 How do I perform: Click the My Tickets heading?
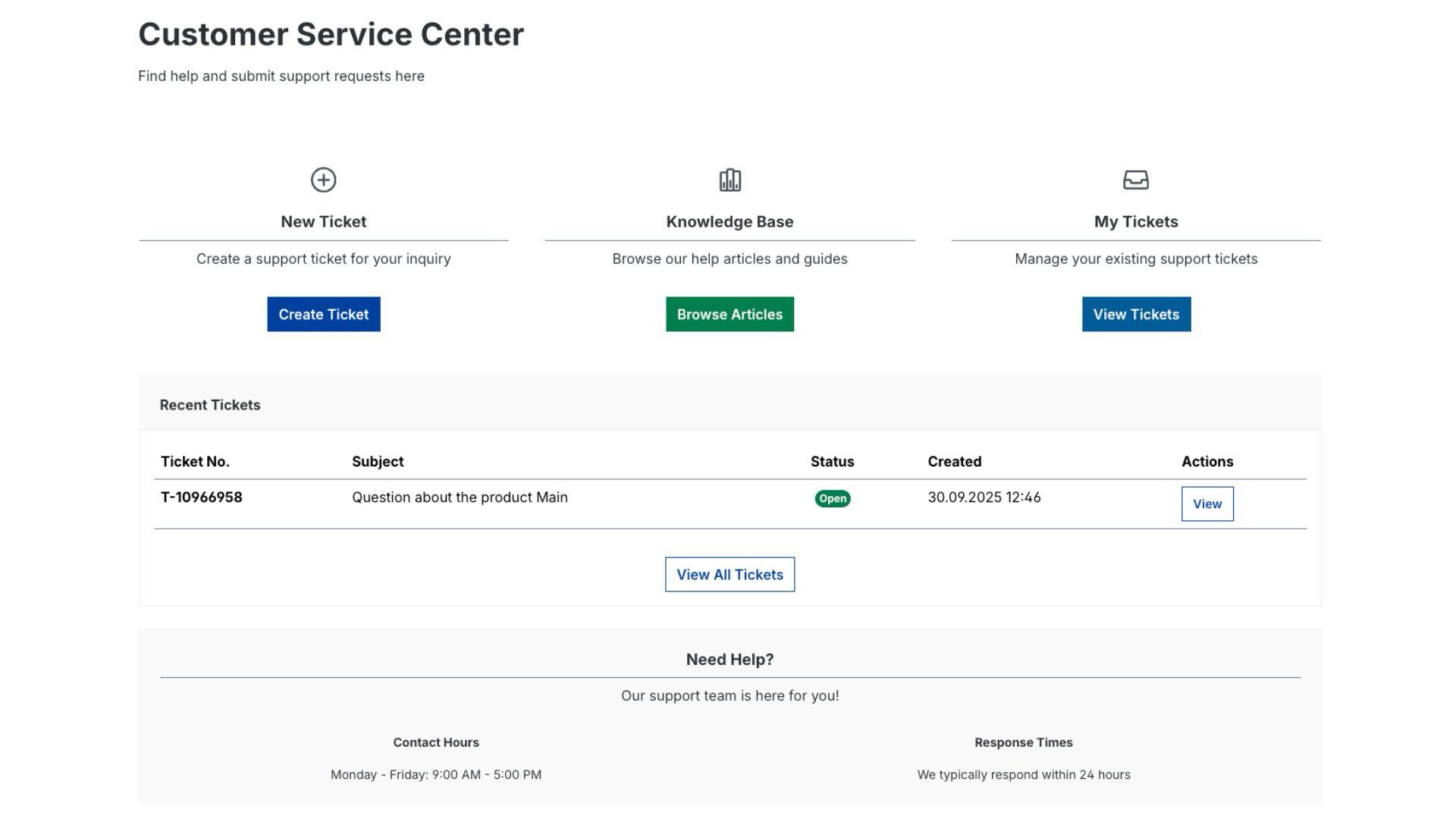click(x=1135, y=221)
